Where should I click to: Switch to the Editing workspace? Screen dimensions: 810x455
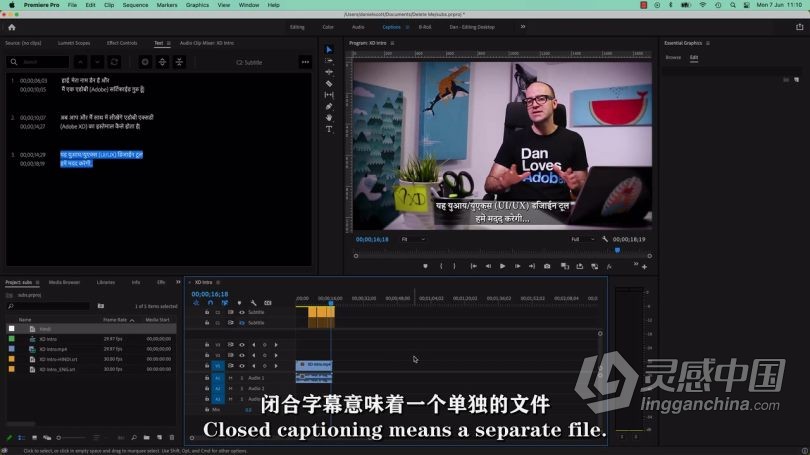click(297, 27)
